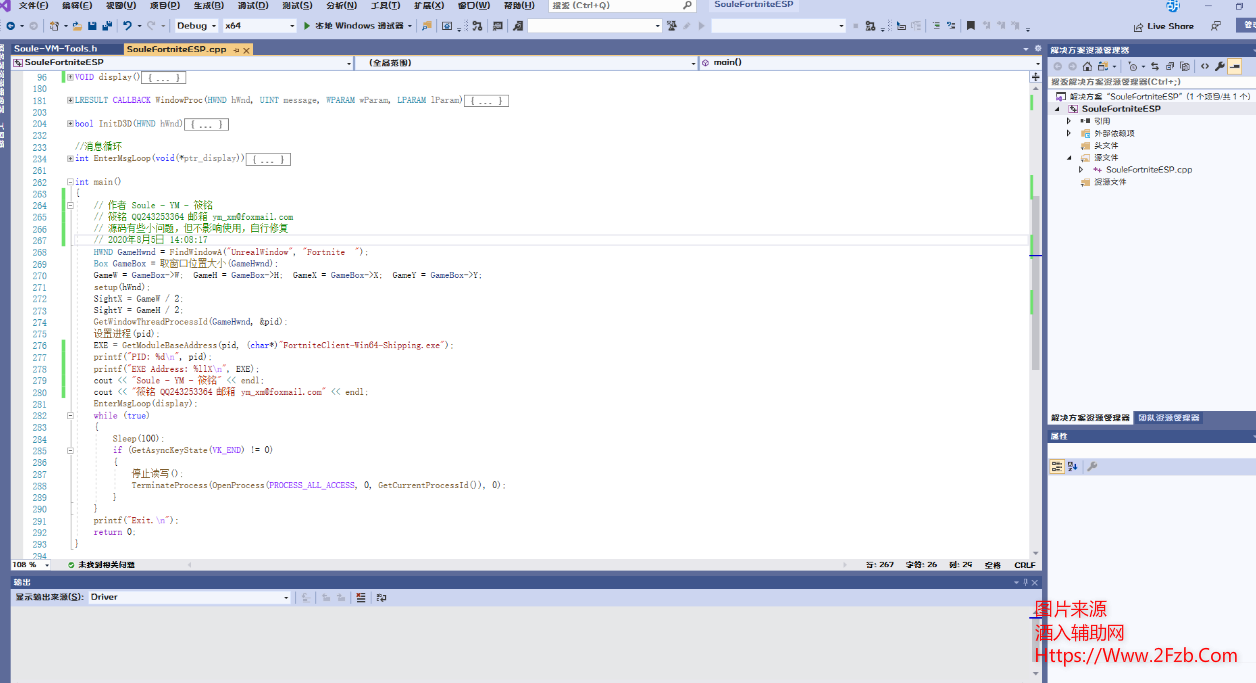Open the x64 platform dropdown

[259, 25]
